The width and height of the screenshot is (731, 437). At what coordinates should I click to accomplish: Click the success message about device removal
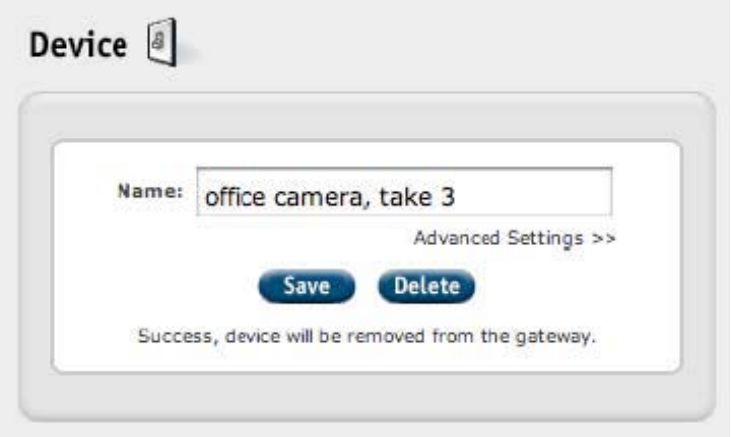[367, 336]
